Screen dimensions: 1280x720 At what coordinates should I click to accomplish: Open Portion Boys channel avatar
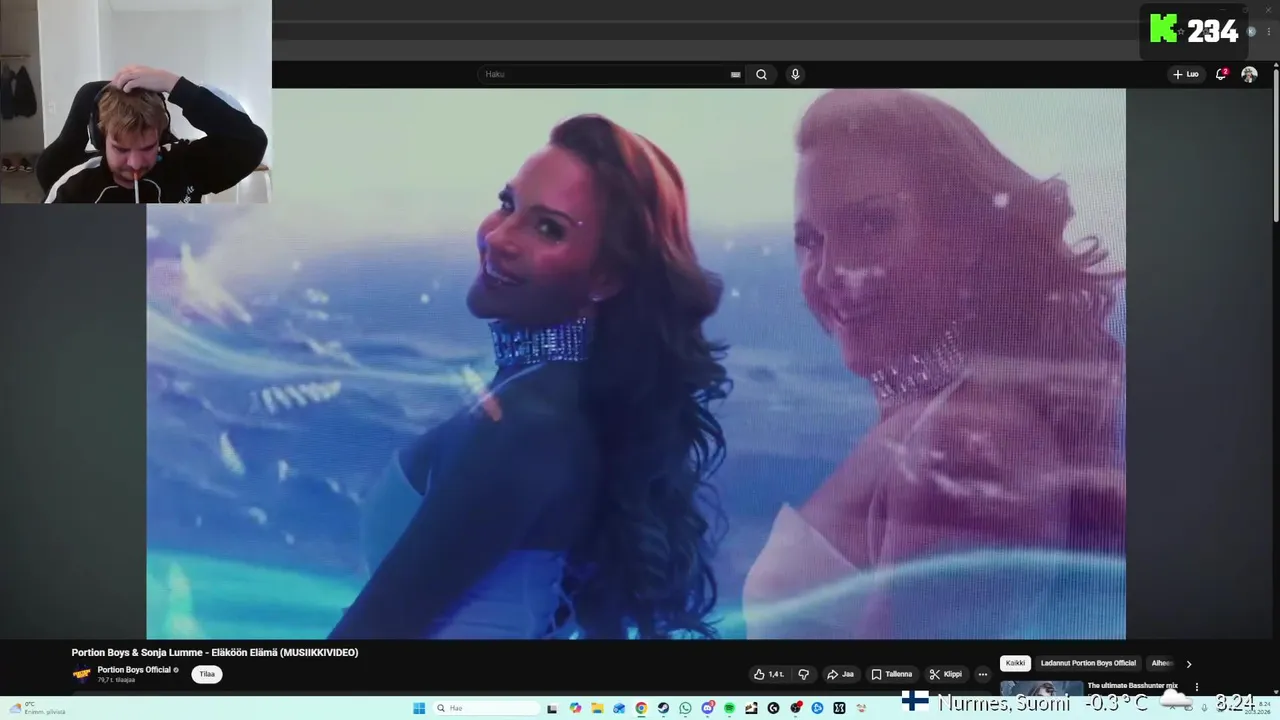click(x=81, y=674)
